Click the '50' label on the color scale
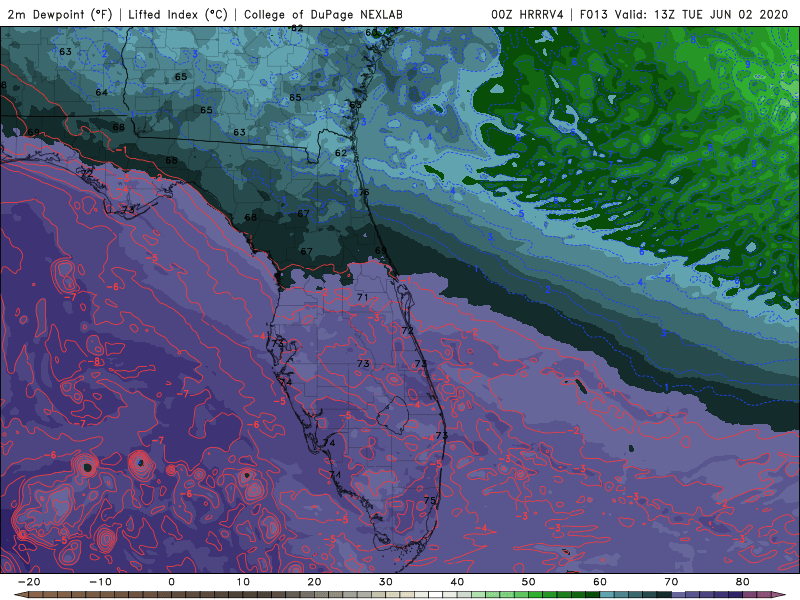Screen dimensions: 800x600 (x=529, y=582)
